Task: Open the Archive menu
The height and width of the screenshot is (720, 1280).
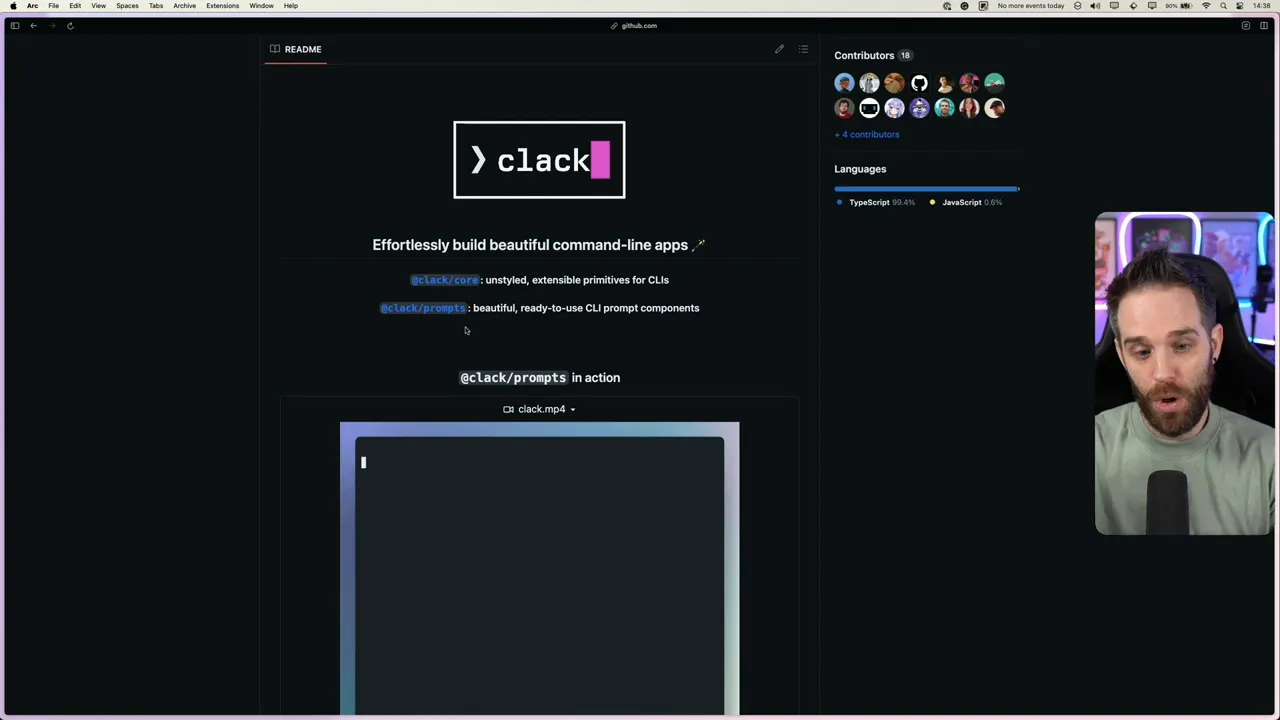Action: (x=184, y=6)
